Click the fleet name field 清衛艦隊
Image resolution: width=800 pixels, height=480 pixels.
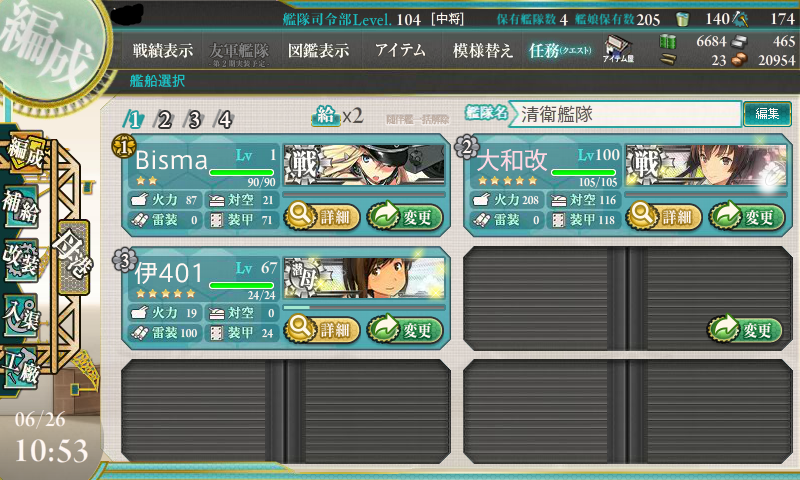point(624,114)
